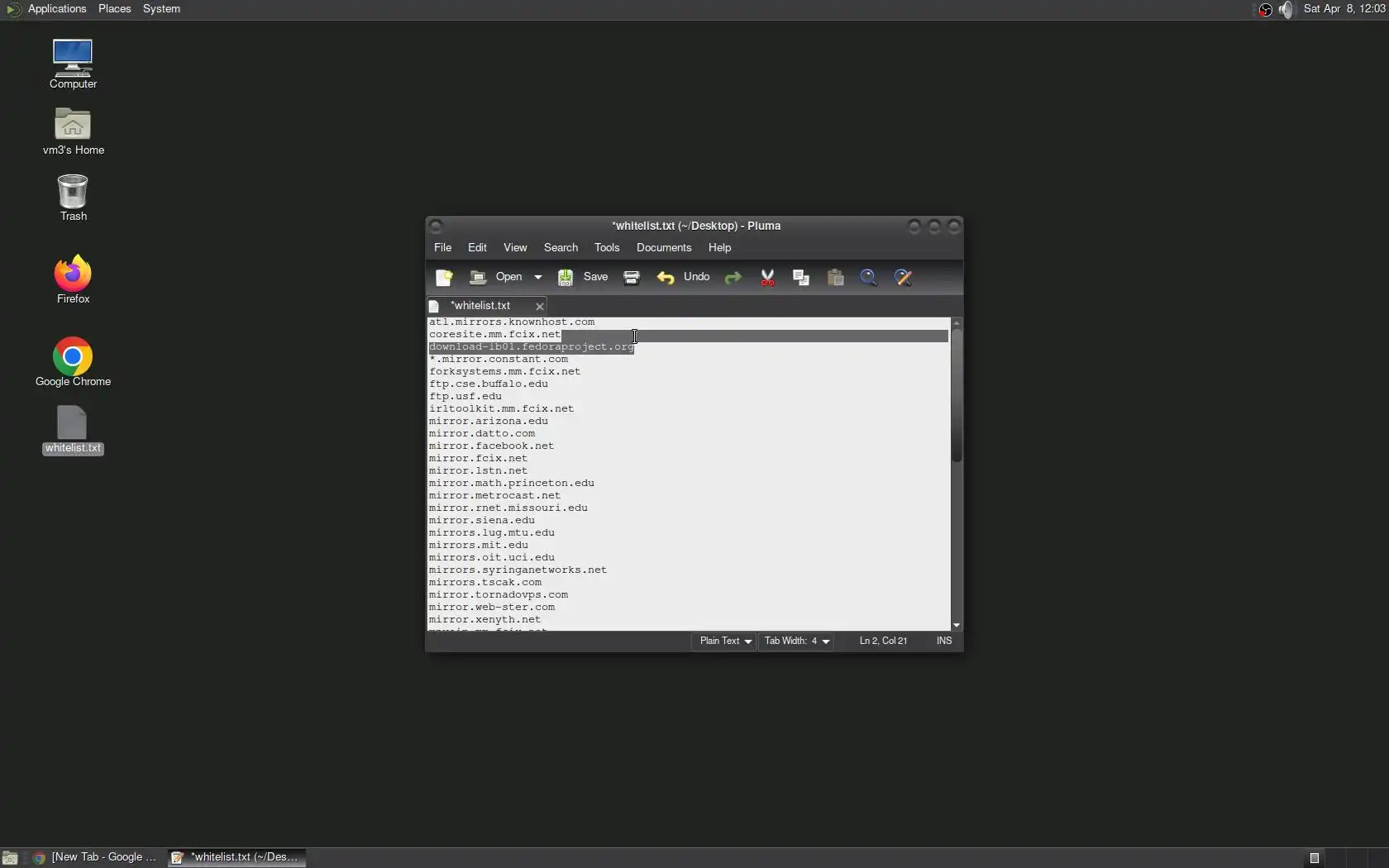Click the line ftp.cse.buffalo.edu
The image size is (1389, 868).
[489, 384]
